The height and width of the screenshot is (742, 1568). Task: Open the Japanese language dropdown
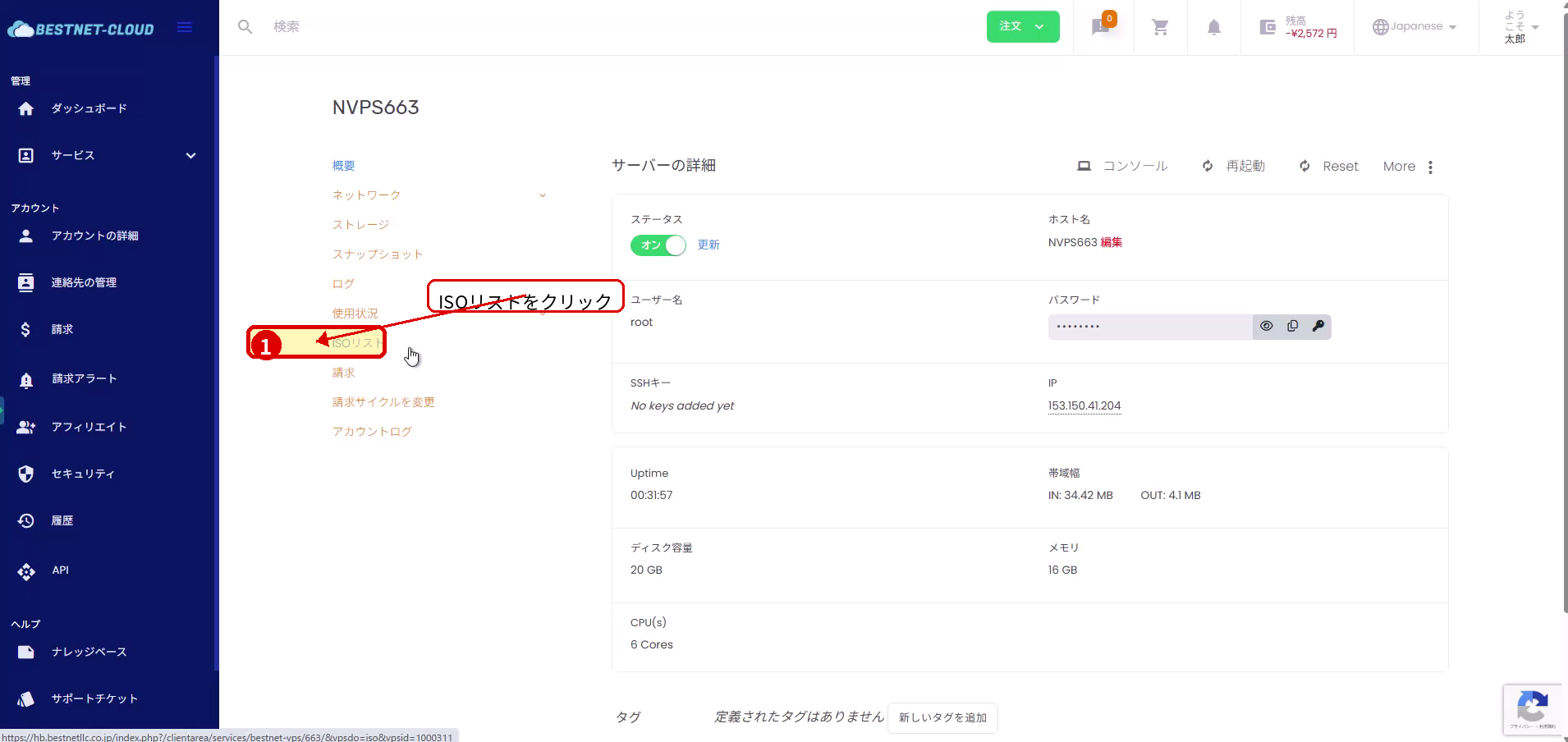1414,26
